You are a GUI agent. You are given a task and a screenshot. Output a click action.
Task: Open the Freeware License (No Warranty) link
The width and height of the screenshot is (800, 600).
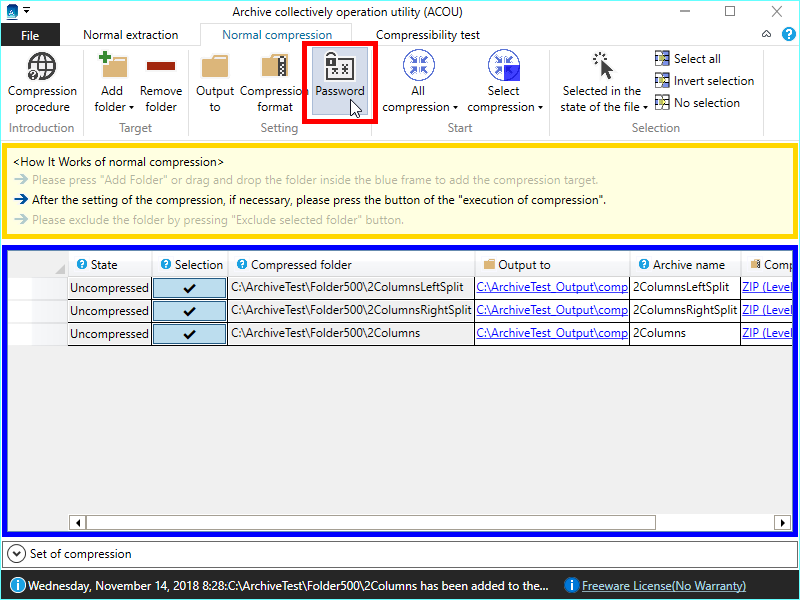(x=663, y=586)
